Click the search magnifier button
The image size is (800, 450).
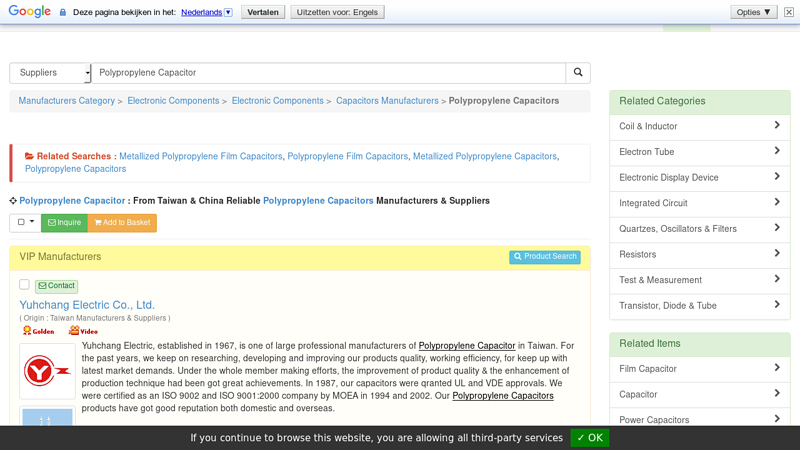coord(577,73)
